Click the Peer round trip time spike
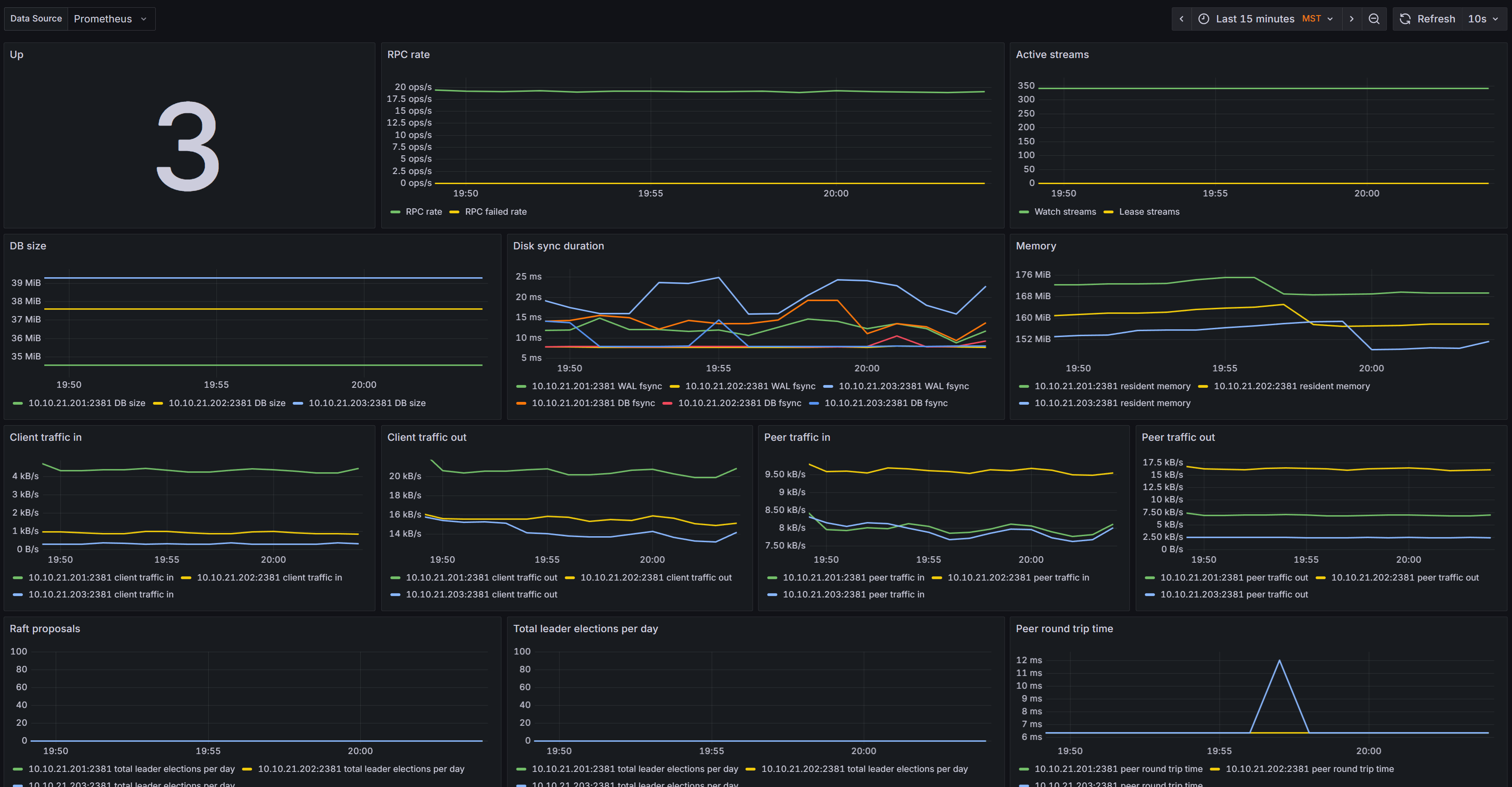This screenshot has height=787, width=1512. coord(1279,661)
